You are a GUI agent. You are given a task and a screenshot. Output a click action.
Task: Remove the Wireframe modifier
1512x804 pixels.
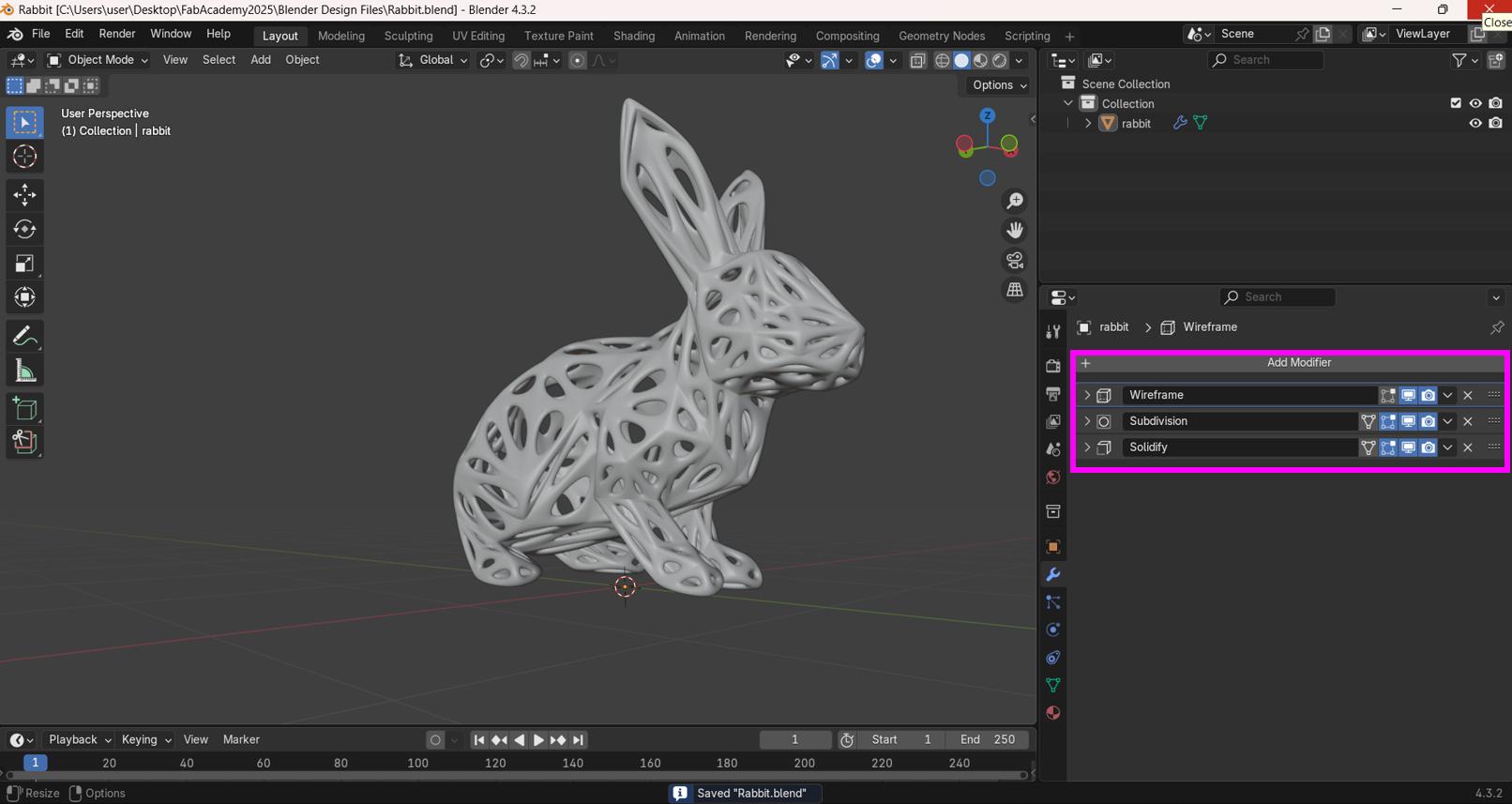click(x=1468, y=395)
